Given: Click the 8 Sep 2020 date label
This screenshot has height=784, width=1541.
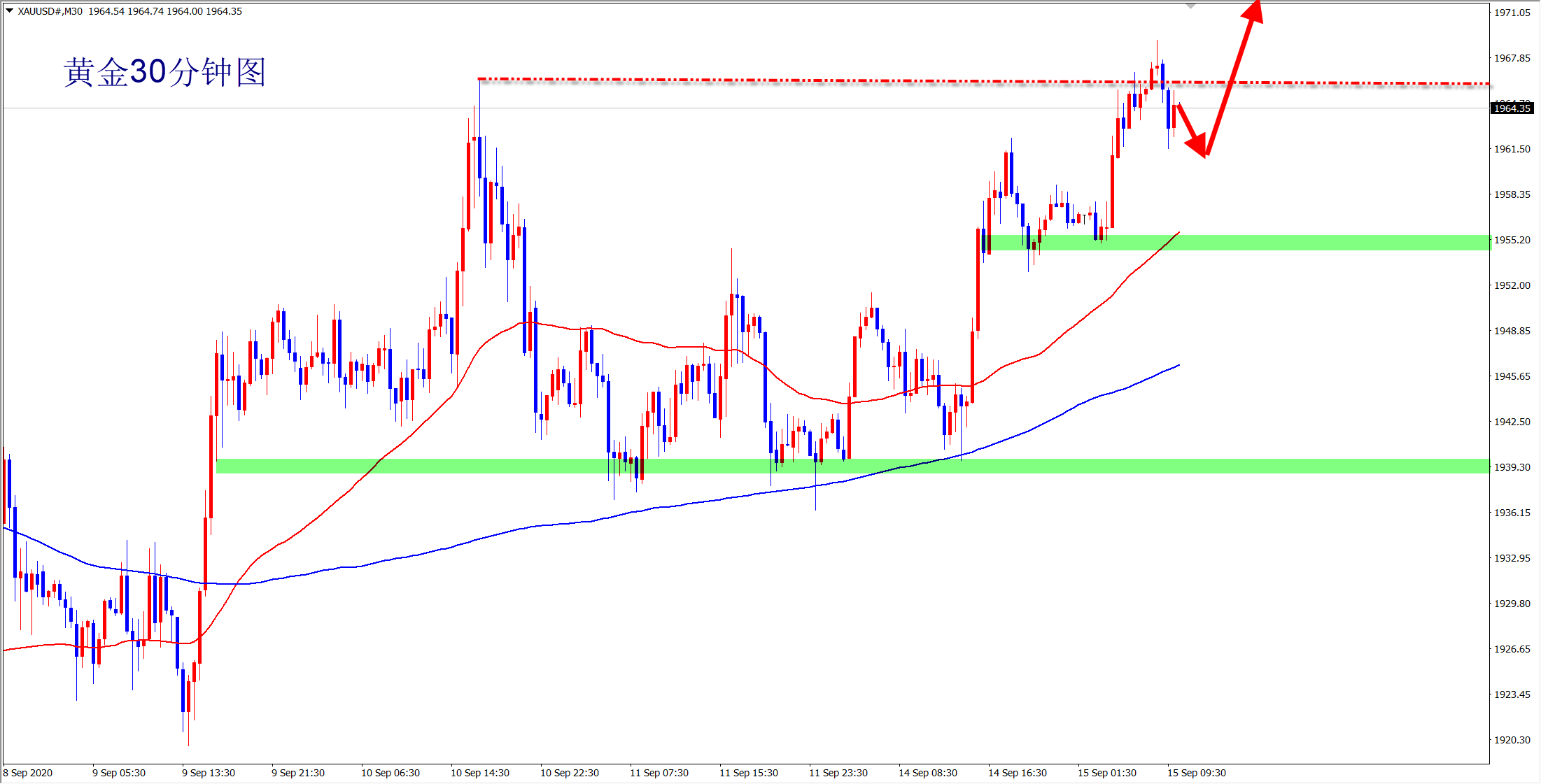Looking at the screenshot, I should 28,773.
